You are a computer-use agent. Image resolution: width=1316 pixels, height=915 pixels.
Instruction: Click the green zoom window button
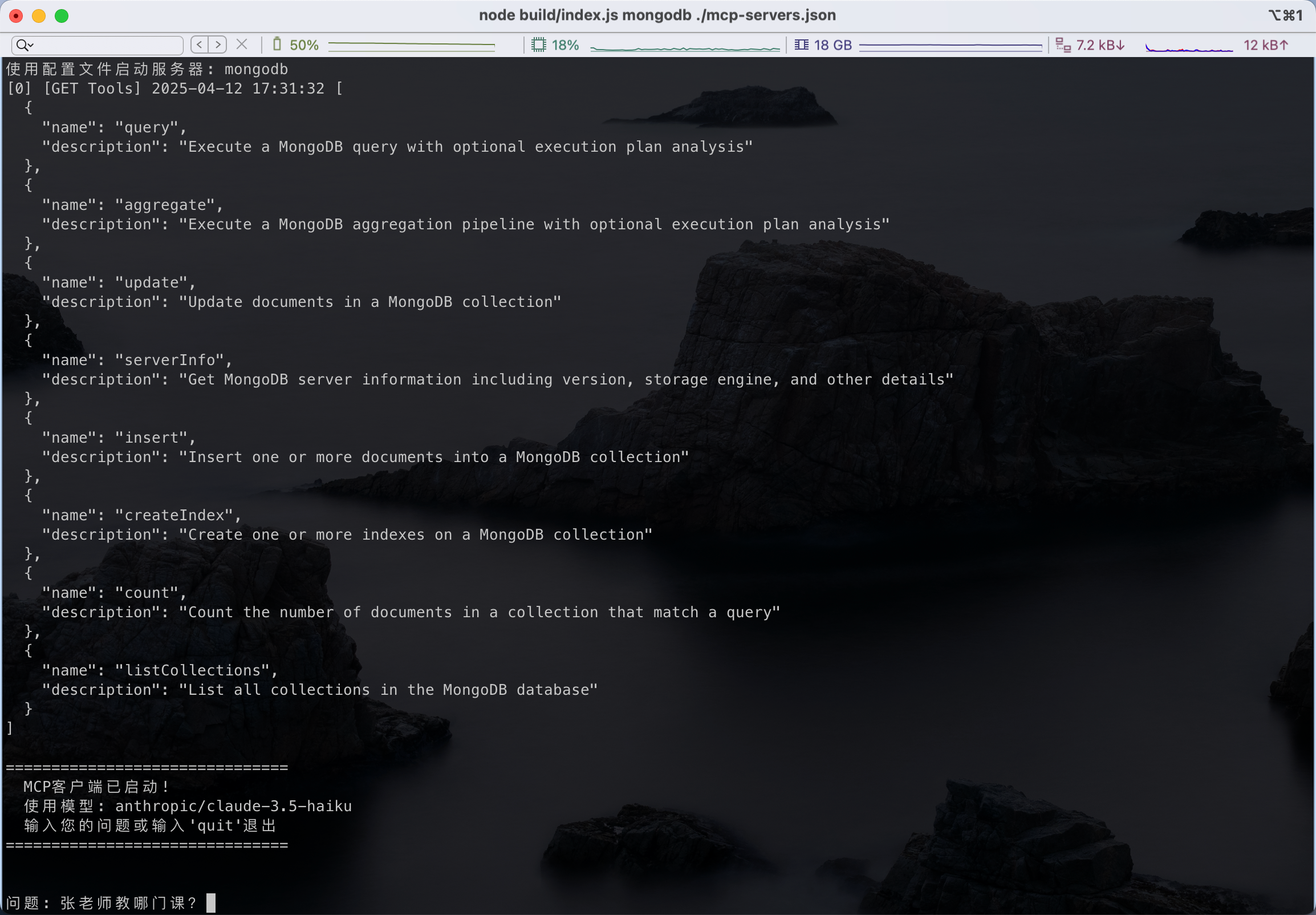[x=62, y=15]
